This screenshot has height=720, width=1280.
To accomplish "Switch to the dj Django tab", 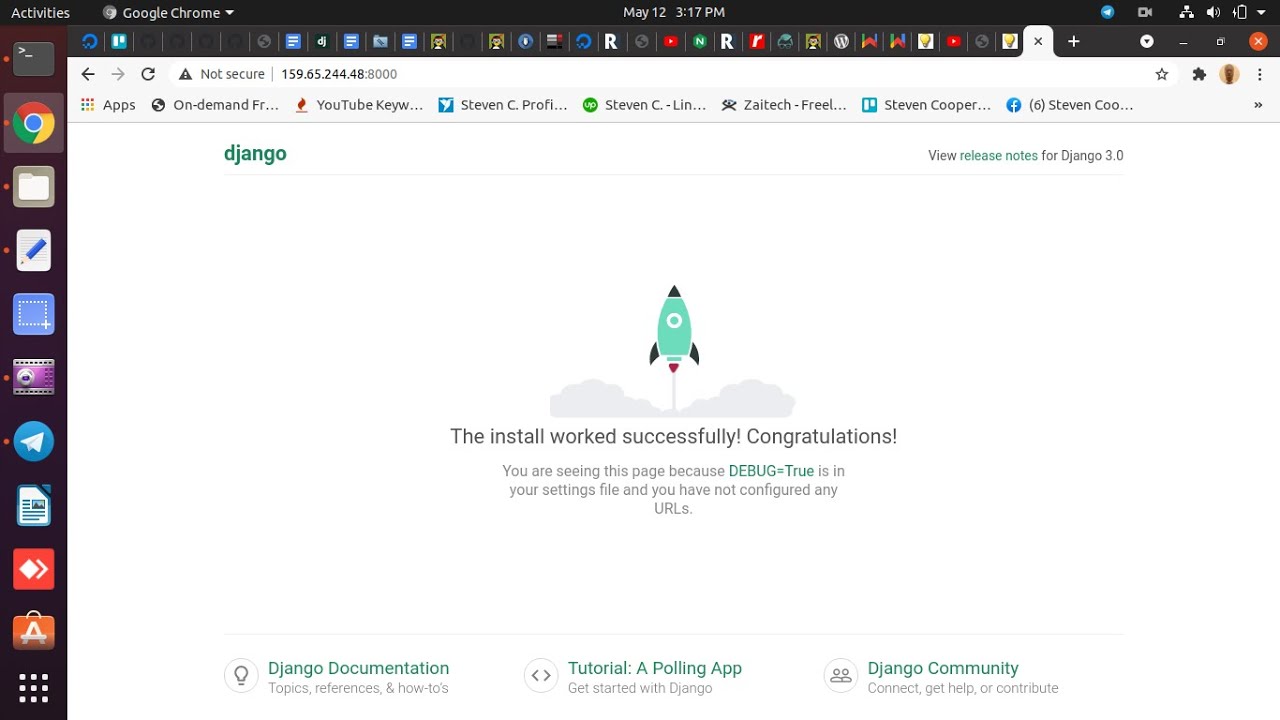I will click(322, 41).
